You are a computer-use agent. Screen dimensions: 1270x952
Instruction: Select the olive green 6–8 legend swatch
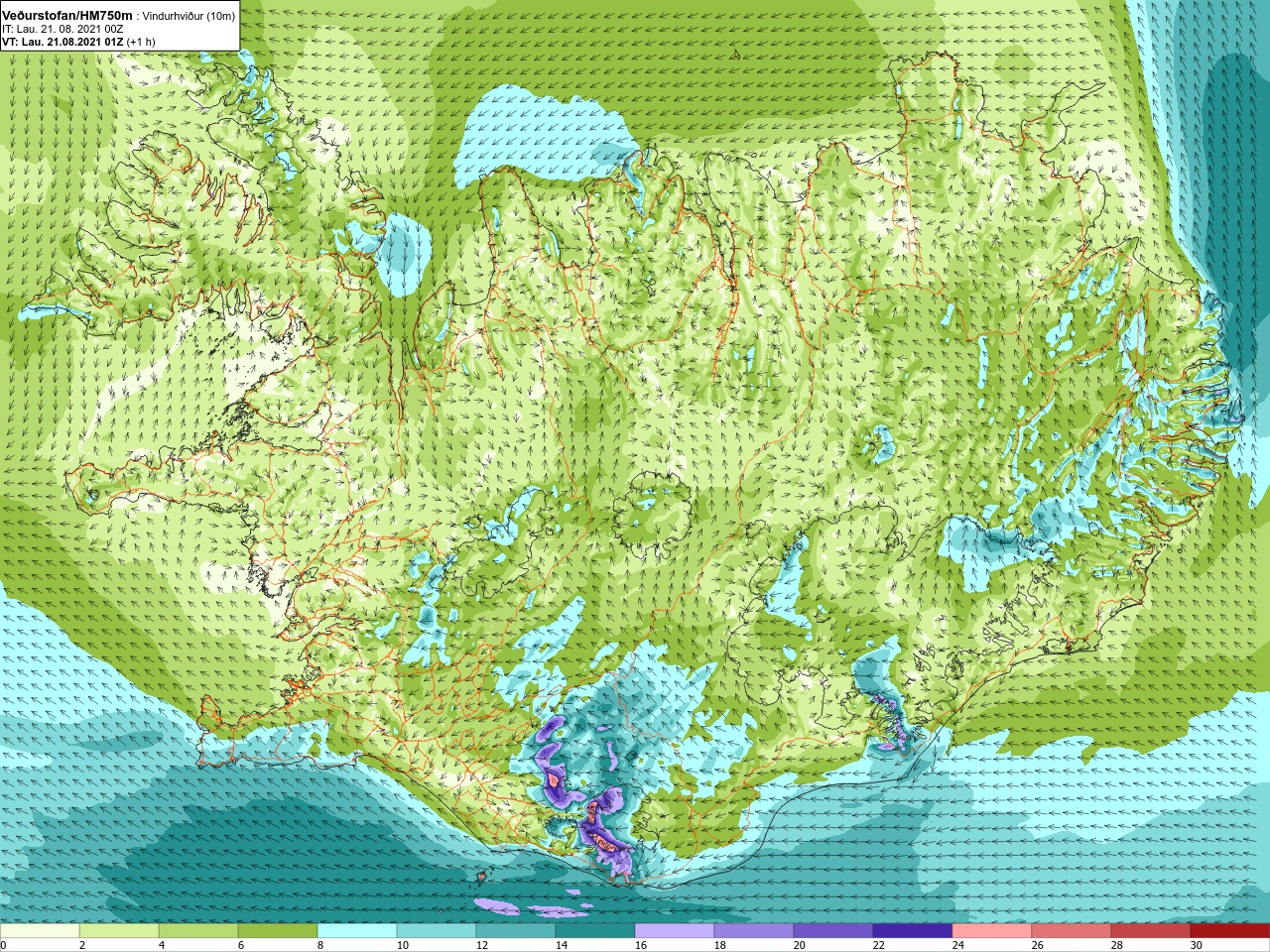(278, 931)
